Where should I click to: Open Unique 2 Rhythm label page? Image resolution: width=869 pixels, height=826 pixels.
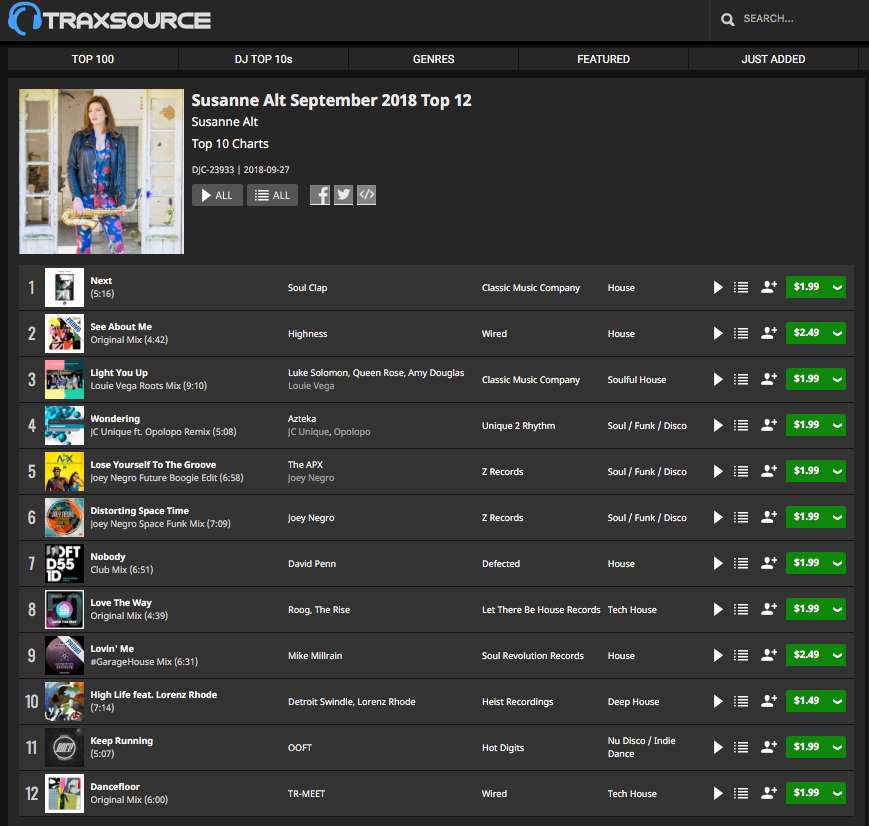(x=518, y=426)
